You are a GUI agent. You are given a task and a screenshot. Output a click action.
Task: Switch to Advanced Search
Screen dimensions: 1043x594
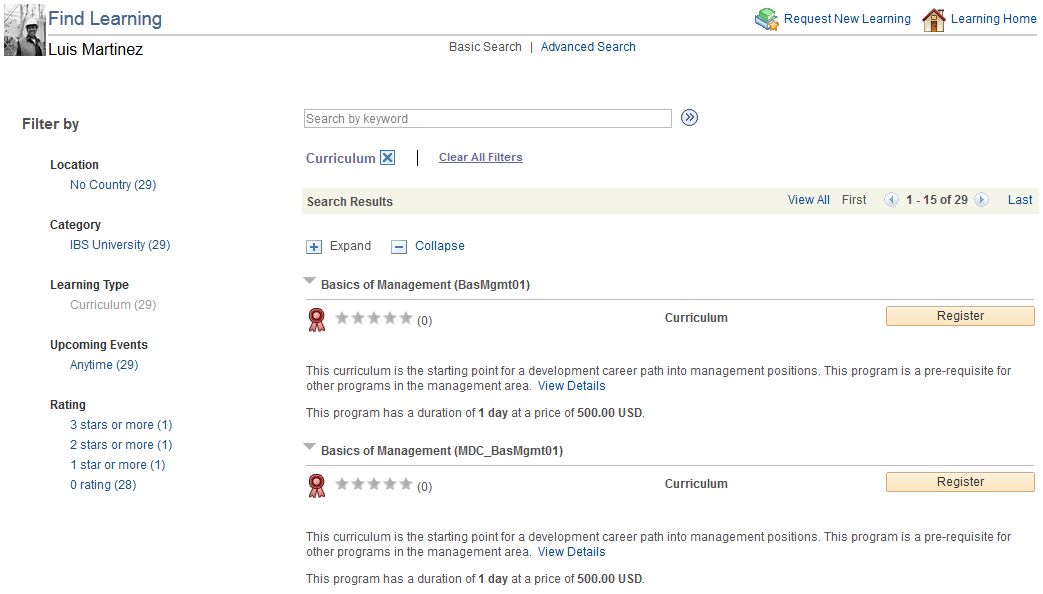pos(588,46)
